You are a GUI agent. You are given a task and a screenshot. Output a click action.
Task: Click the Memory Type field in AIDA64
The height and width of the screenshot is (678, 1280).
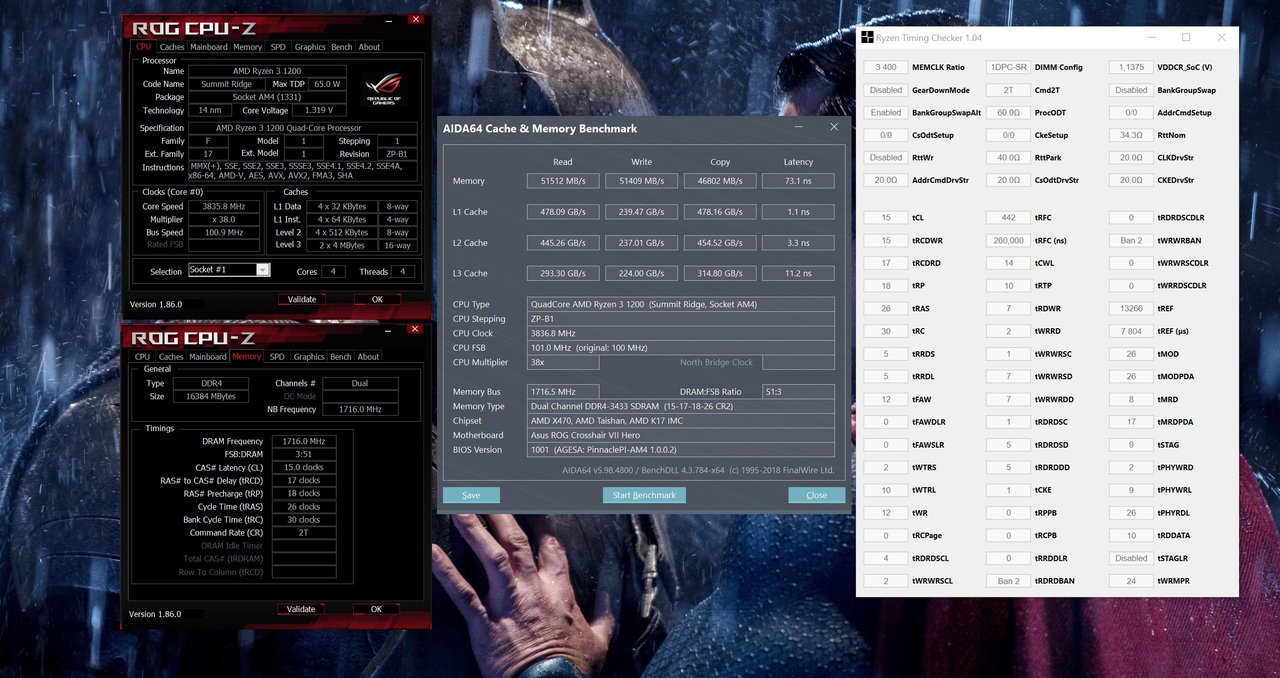[x=680, y=406]
